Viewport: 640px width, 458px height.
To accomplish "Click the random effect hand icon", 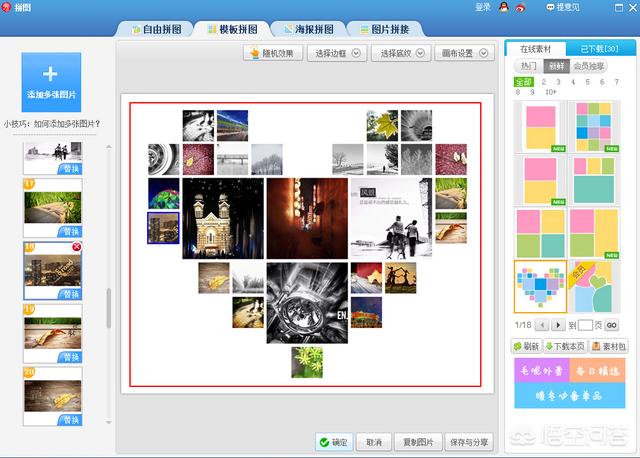I will (x=255, y=53).
